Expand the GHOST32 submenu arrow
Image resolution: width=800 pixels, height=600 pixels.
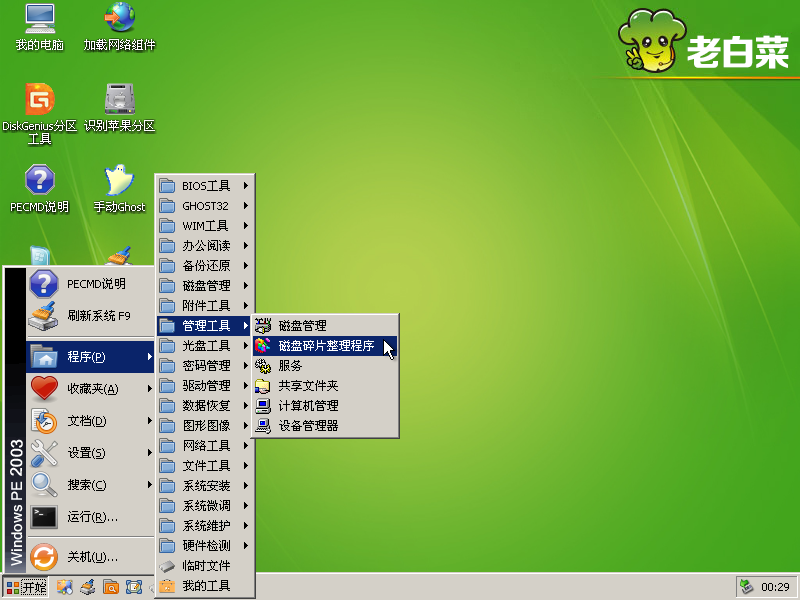click(x=246, y=206)
